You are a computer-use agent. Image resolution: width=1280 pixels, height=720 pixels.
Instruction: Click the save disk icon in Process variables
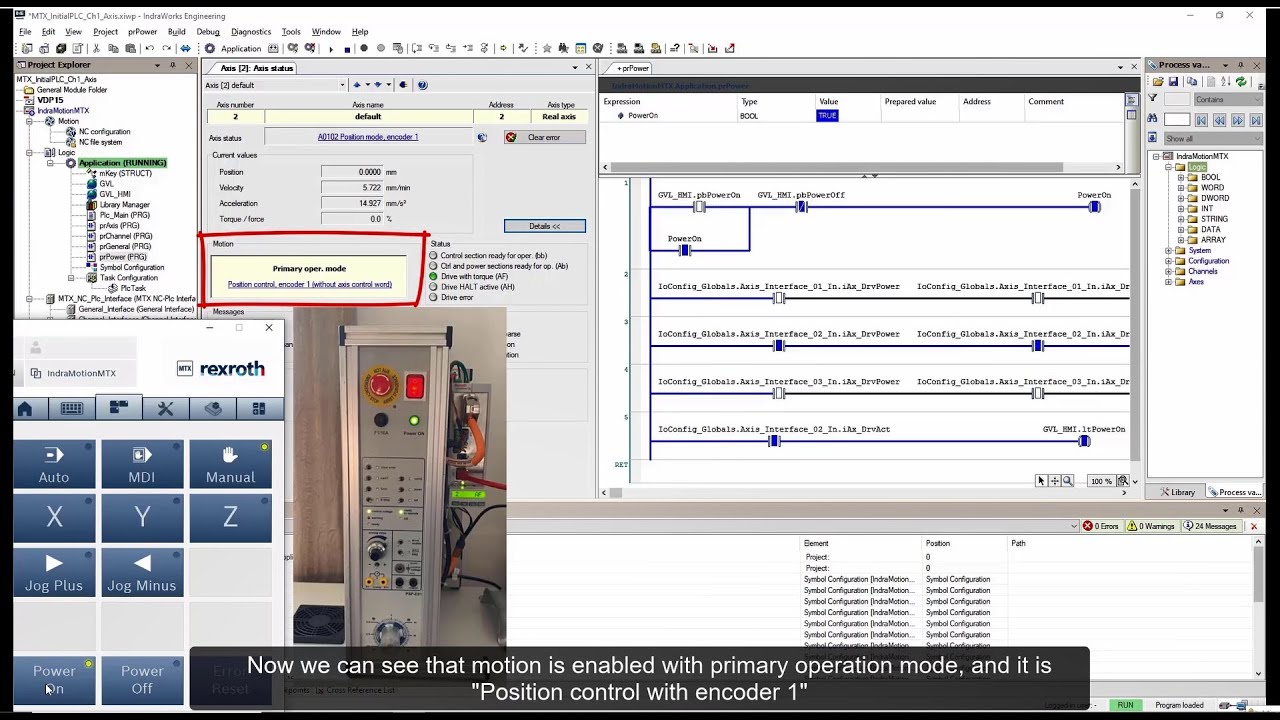(1171, 82)
